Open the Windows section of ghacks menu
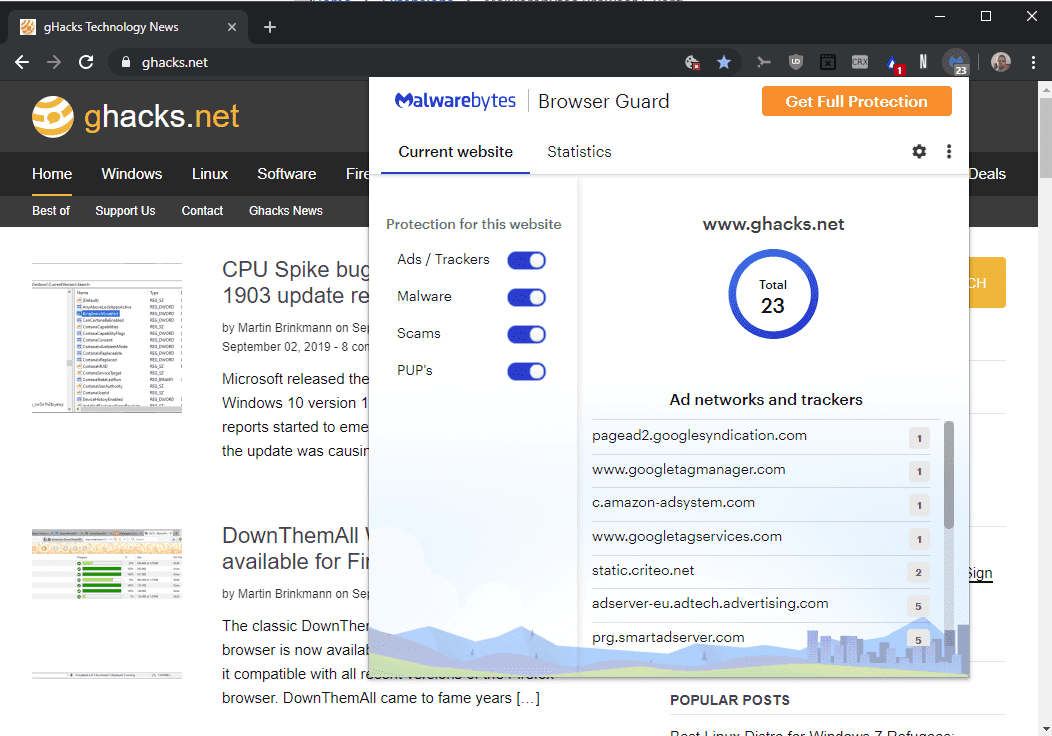The width and height of the screenshot is (1052, 736). (x=131, y=173)
